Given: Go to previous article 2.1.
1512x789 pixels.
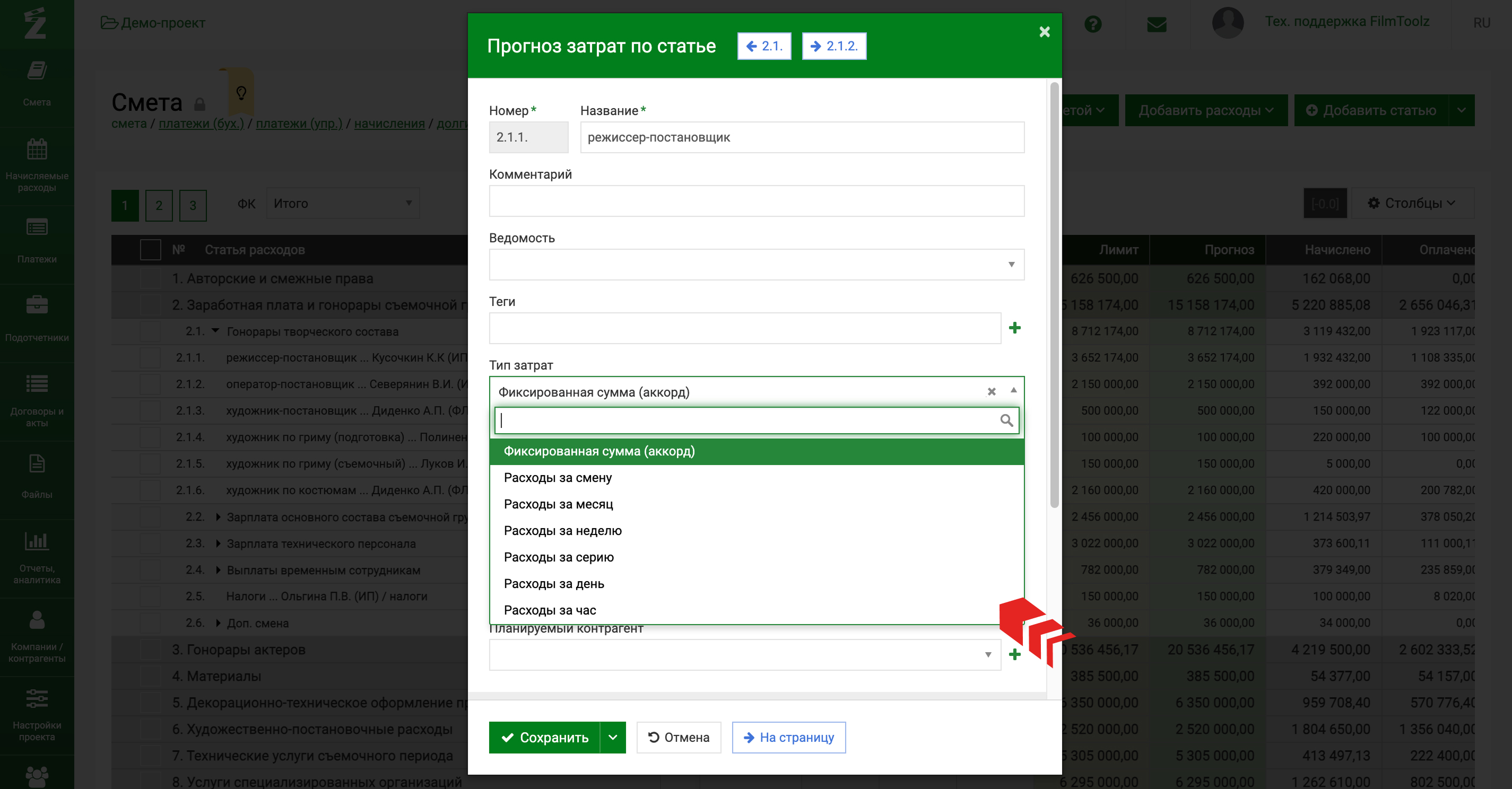Looking at the screenshot, I should point(764,46).
